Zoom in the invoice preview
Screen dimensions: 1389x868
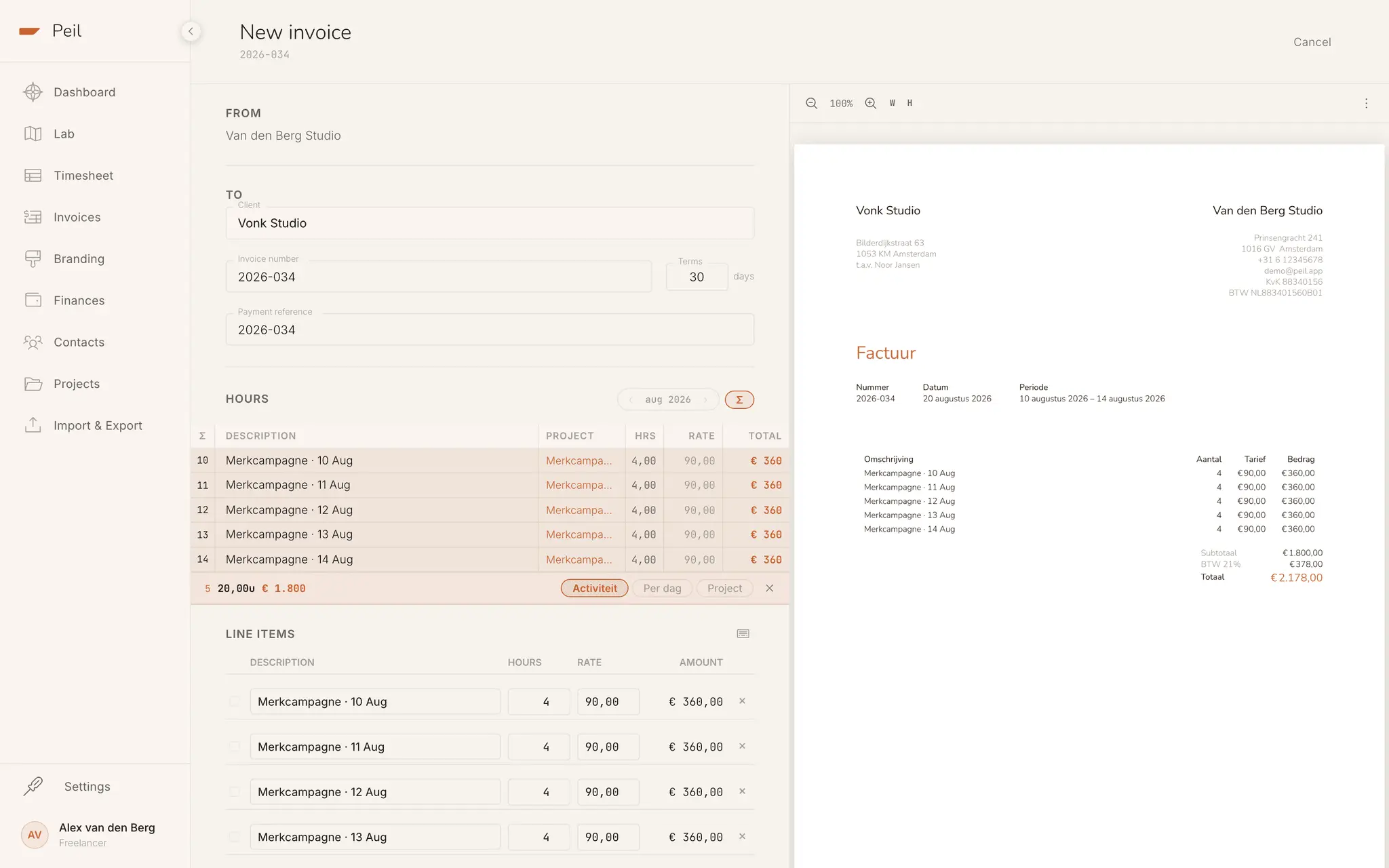(x=871, y=103)
